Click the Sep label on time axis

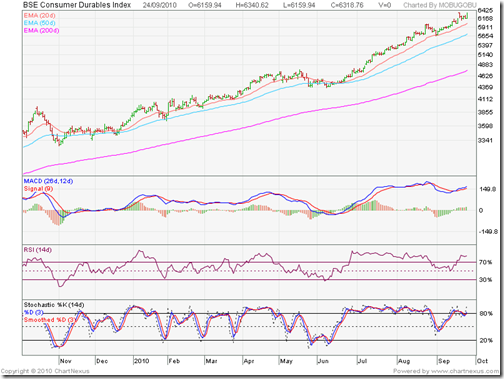[x=444, y=361]
